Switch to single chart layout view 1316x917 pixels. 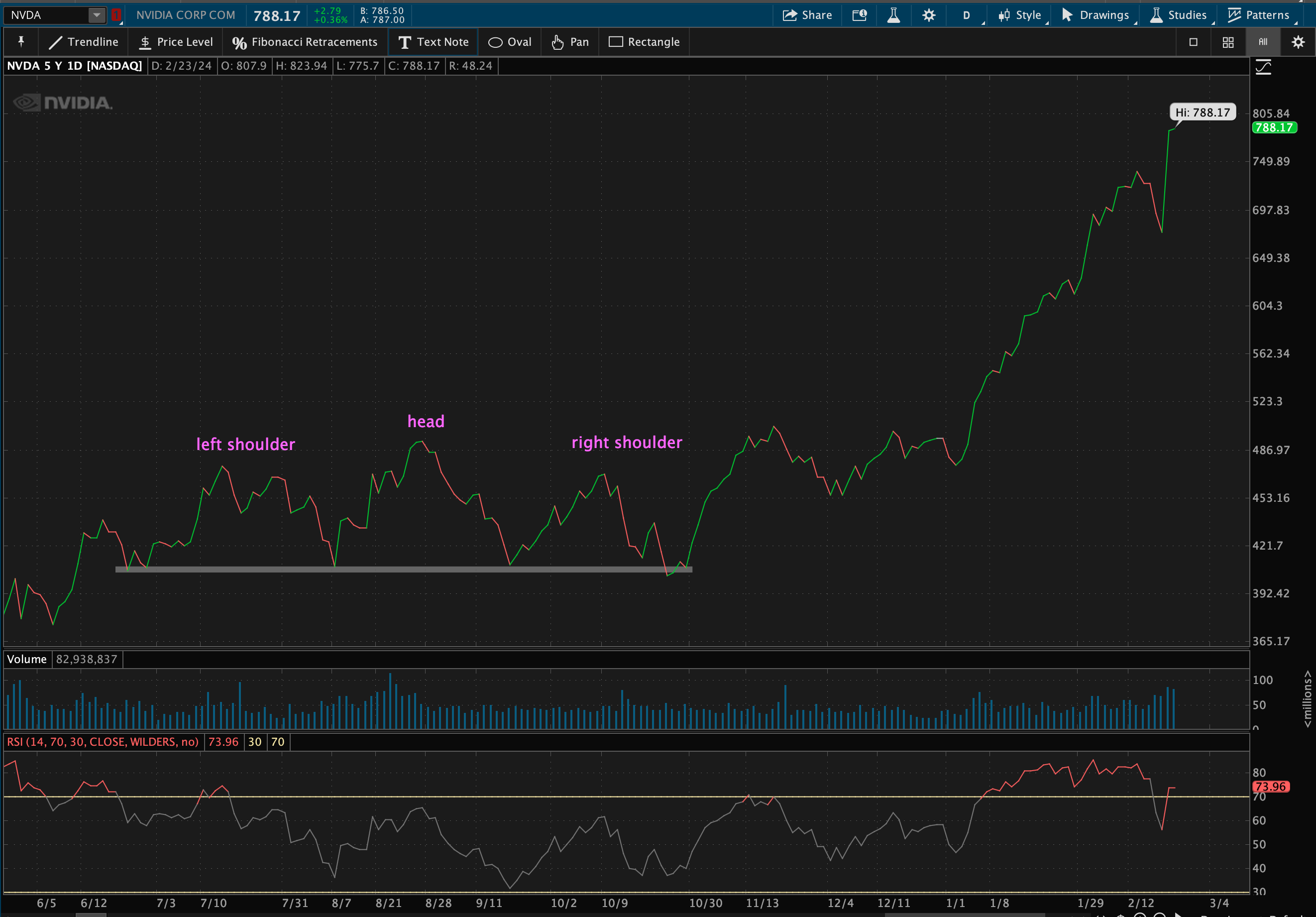coord(1194,42)
